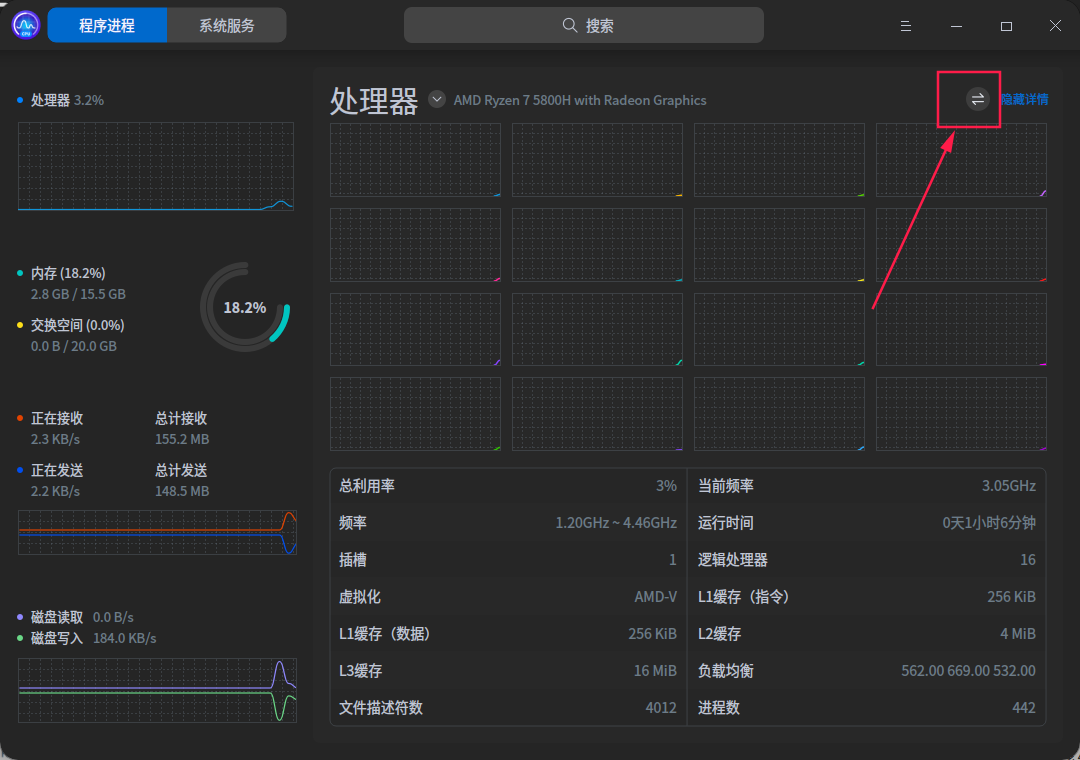Select the 程序进程 tab
This screenshot has height=760, width=1080.
coord(107,25)
